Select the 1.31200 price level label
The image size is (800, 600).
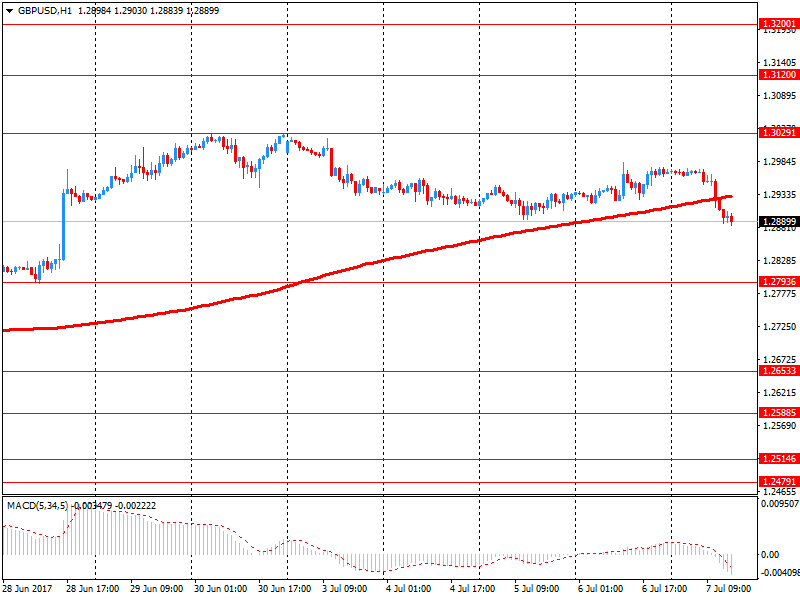779,74
